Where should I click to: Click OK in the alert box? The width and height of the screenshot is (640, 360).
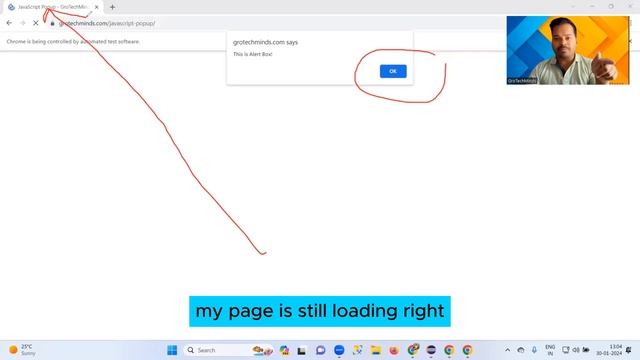393,71
